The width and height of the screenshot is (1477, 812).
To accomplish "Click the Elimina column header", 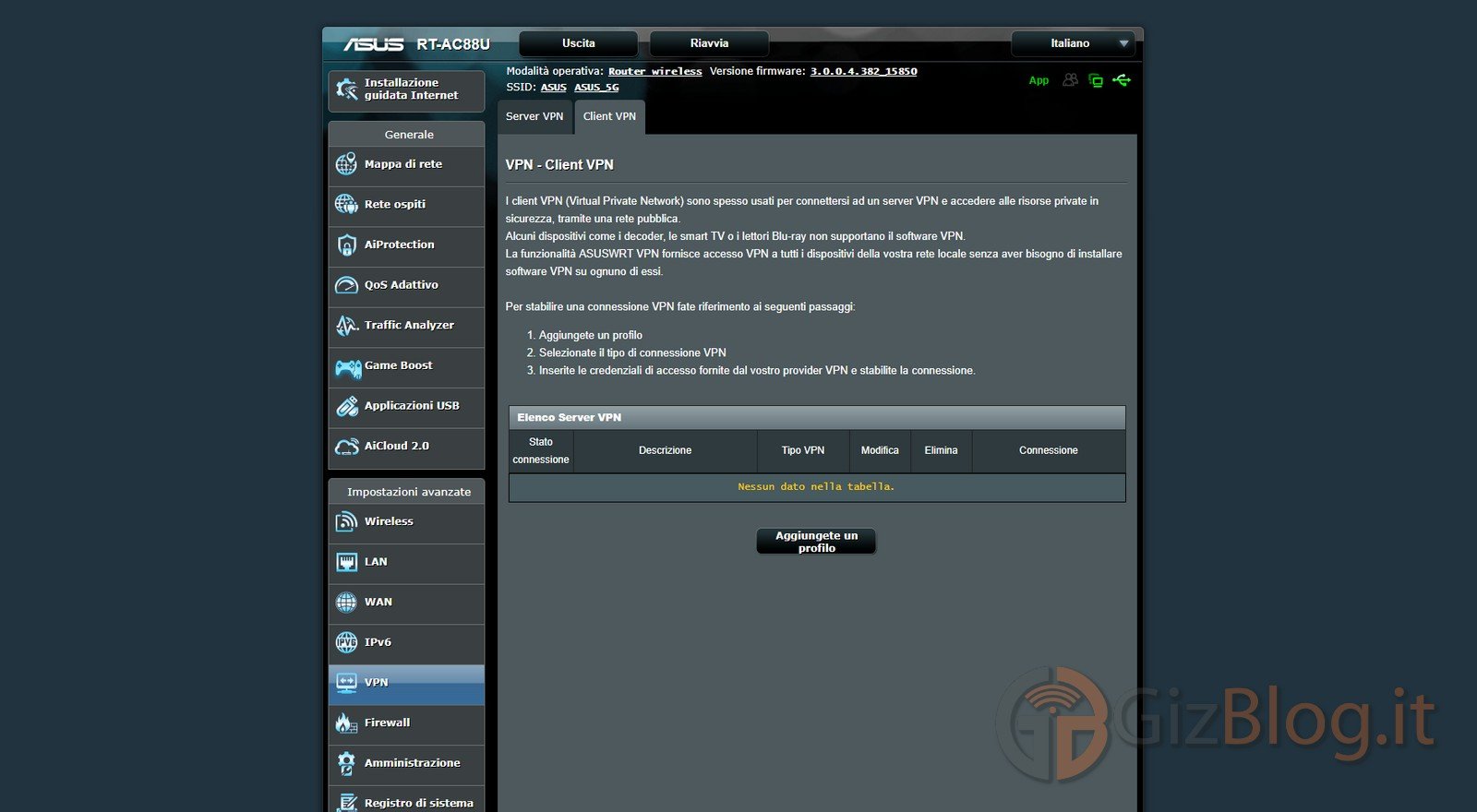I will [x=941, y=451].
